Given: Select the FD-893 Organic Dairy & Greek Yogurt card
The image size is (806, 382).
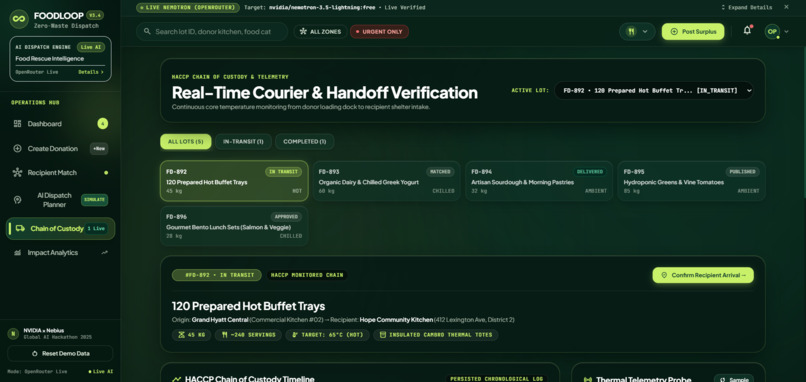Looking at the screenshot, I should coord(387,181).
